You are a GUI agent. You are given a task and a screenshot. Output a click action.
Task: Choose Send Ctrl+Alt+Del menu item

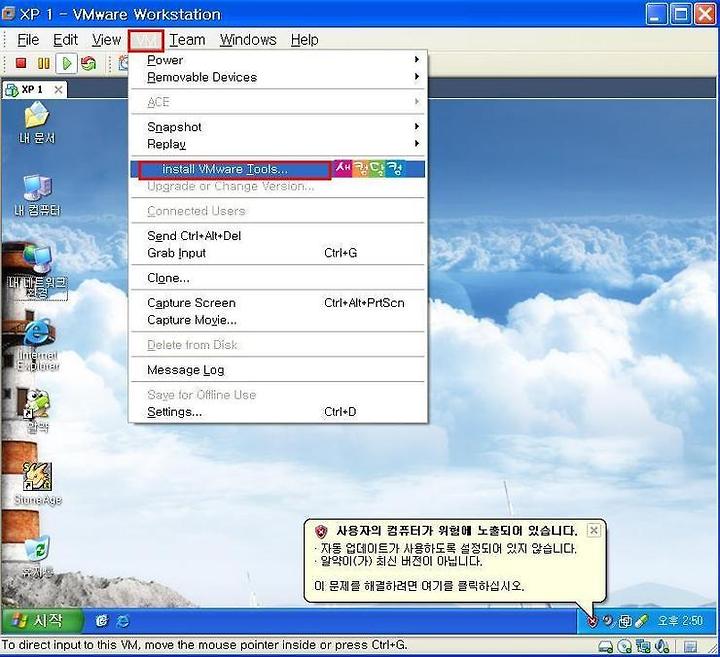[x=278, y=236]
